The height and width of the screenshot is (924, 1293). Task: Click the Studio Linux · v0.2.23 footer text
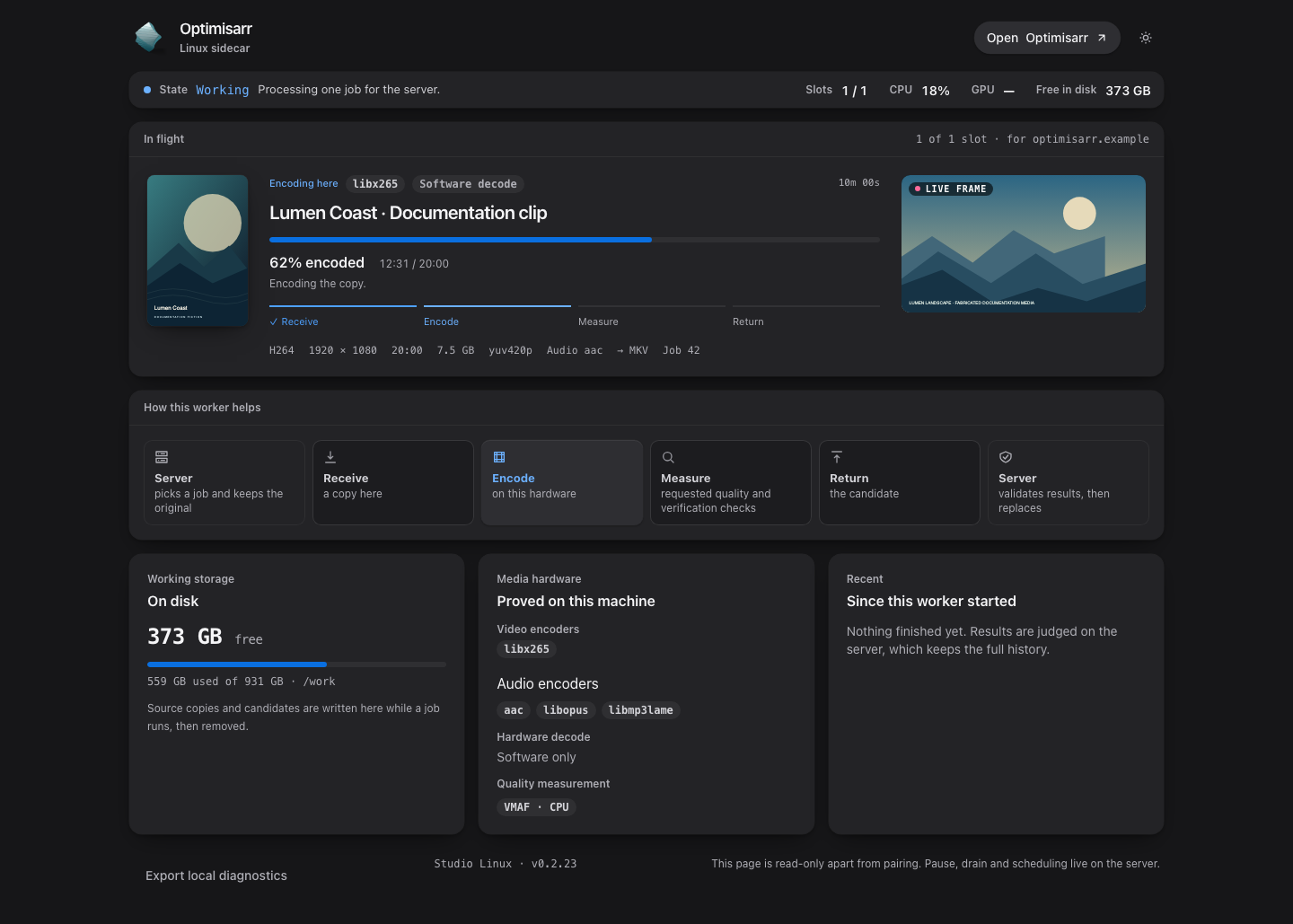click(506, 864)
